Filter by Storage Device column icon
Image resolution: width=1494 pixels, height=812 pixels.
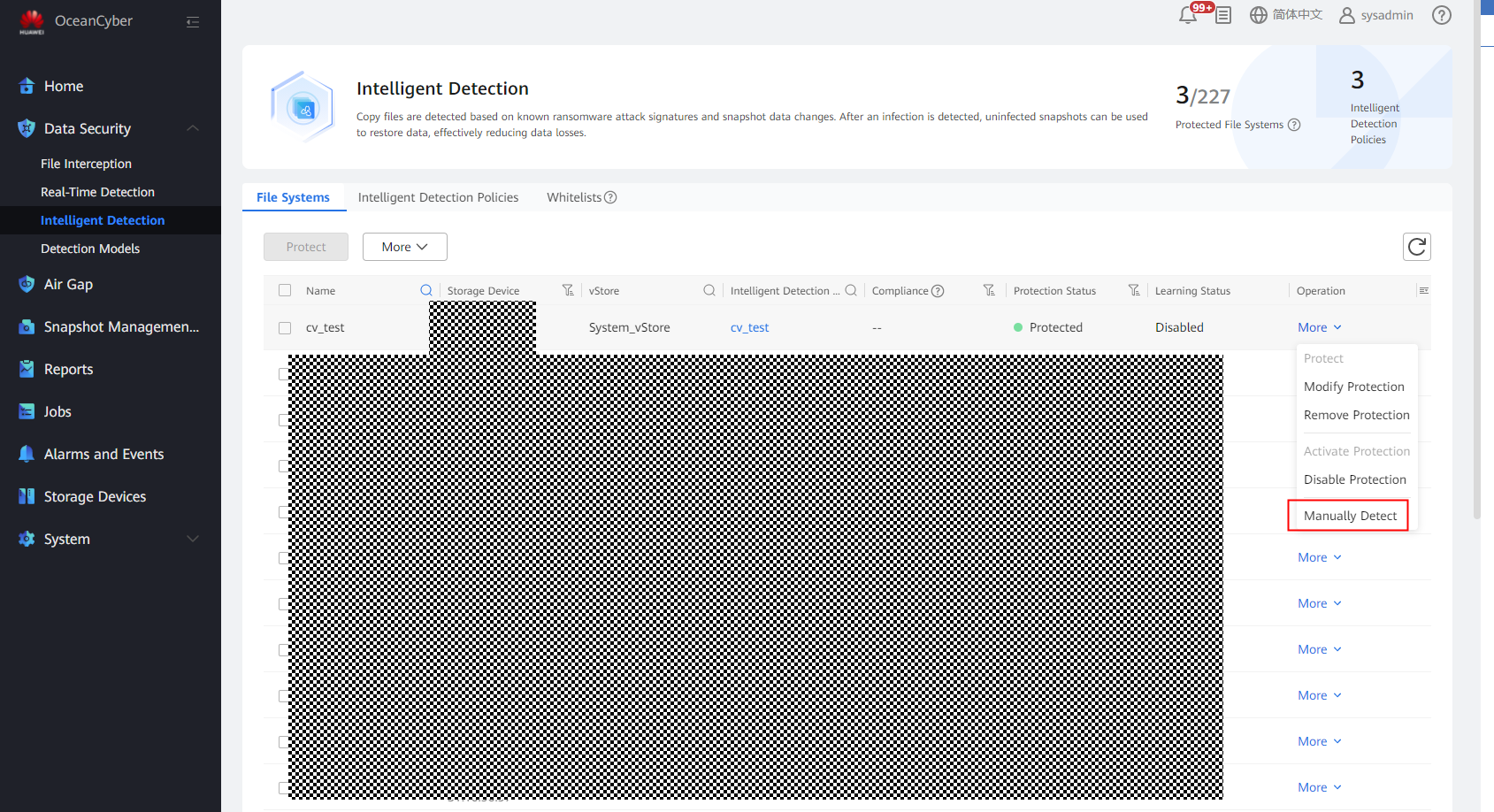tap(568, 290)
